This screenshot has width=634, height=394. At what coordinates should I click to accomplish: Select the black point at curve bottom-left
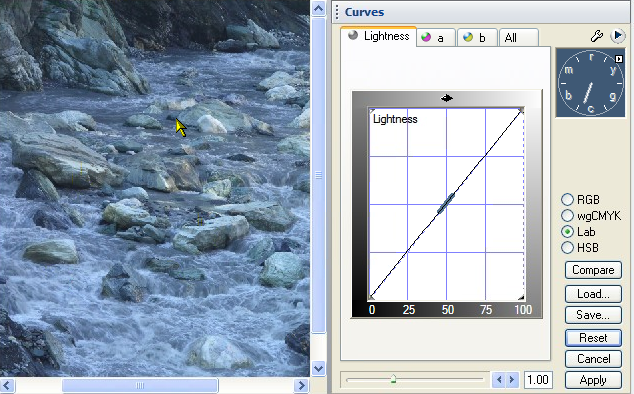[371, 298]
